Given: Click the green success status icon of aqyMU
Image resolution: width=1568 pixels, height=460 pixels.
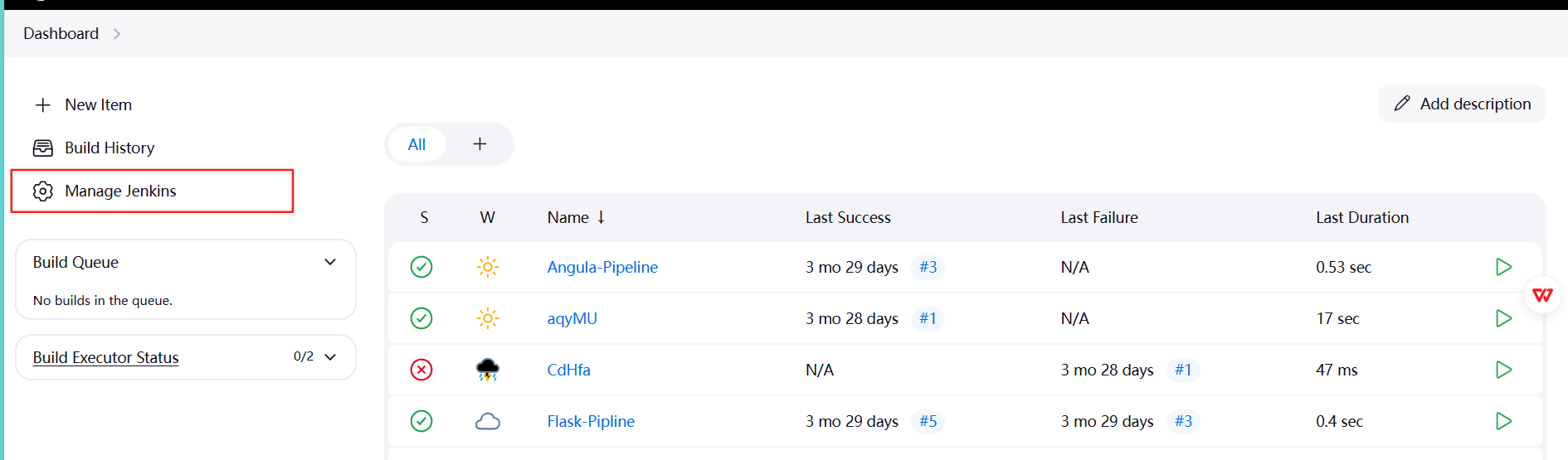Looking at the screenshot, I should pyautogui.click(x=421, y=318).
